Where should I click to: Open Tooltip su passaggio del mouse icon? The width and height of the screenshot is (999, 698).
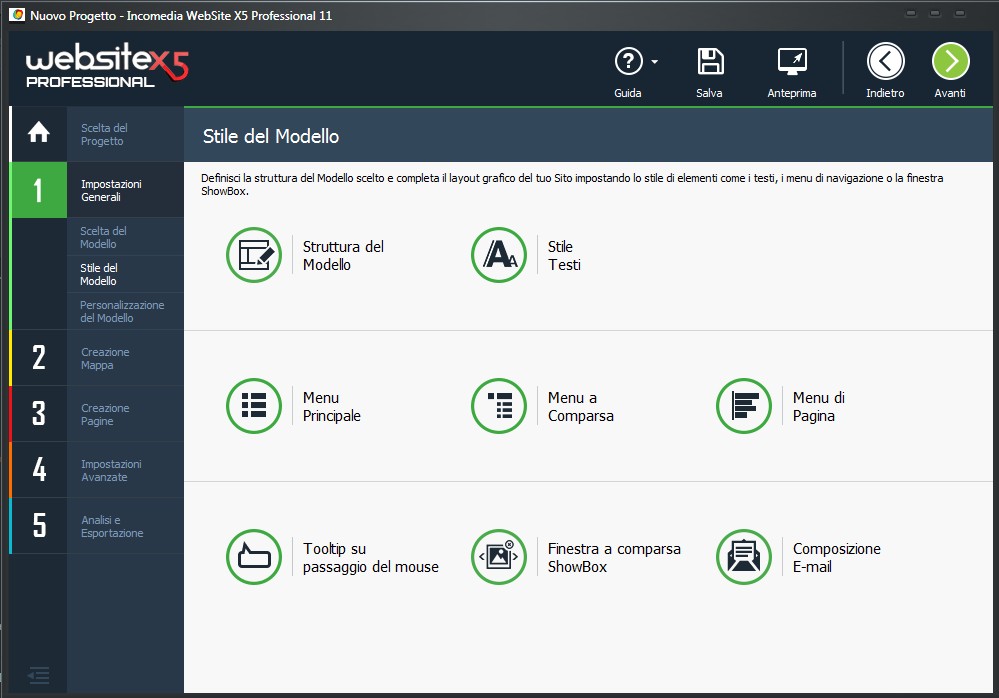click(254, 557)
